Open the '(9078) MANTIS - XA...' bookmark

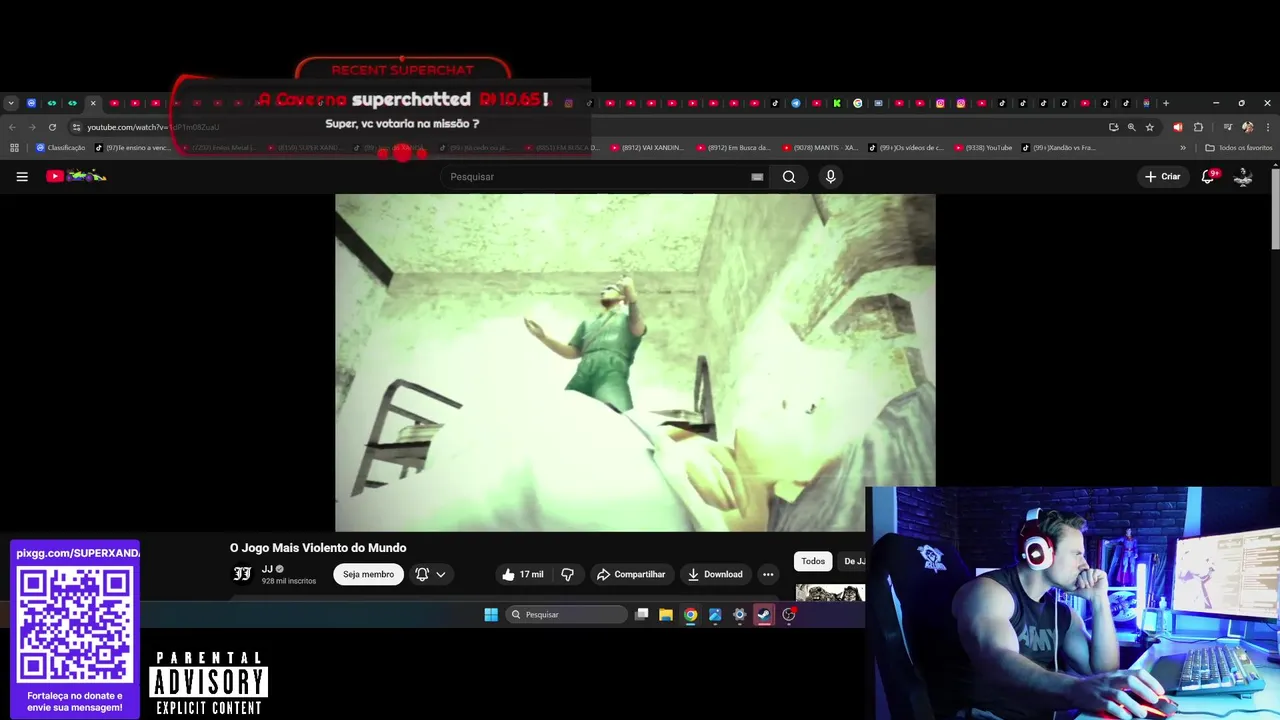pyautogui.click(x=820, y=148)
